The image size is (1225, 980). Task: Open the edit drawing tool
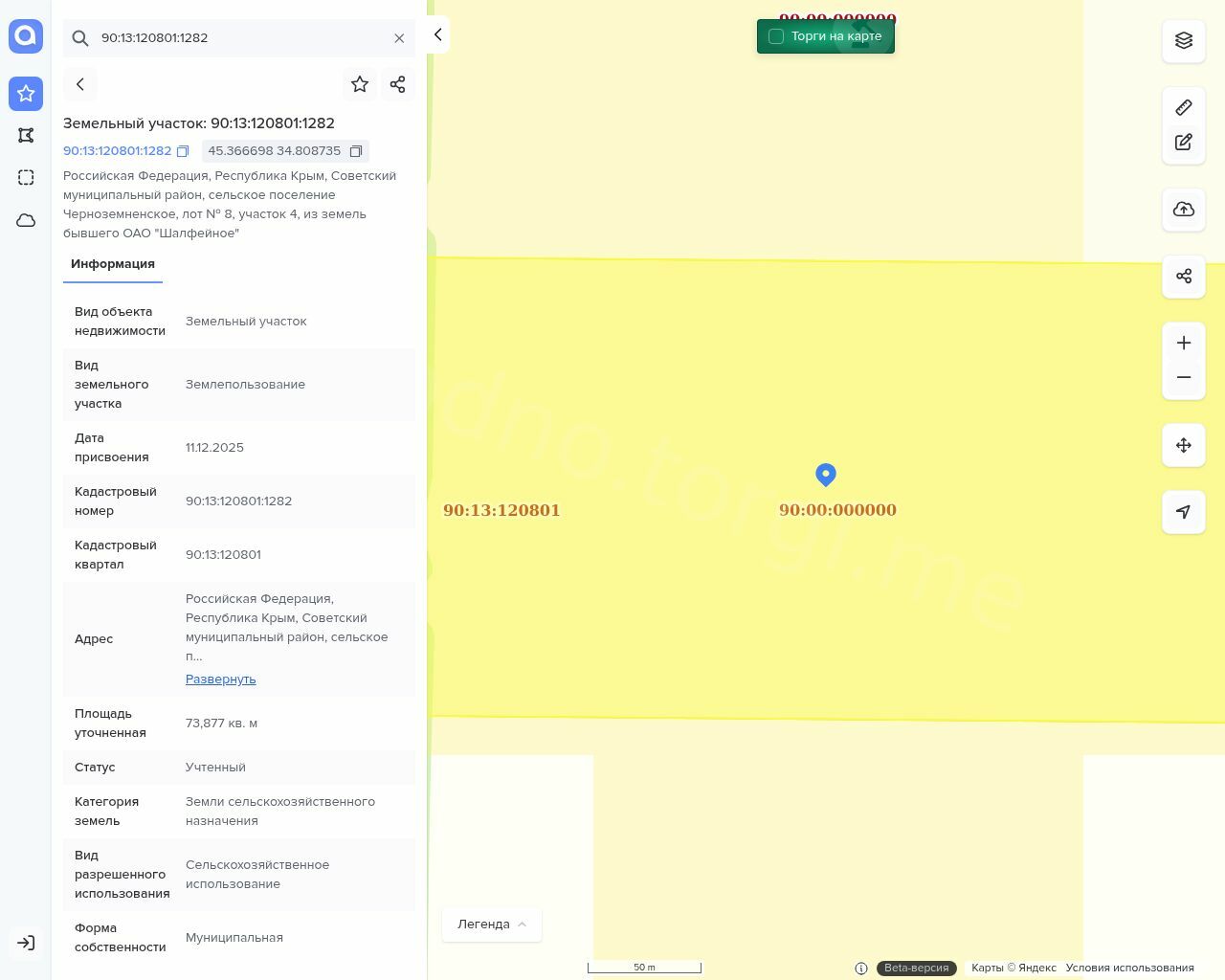tap(1184, 143)
